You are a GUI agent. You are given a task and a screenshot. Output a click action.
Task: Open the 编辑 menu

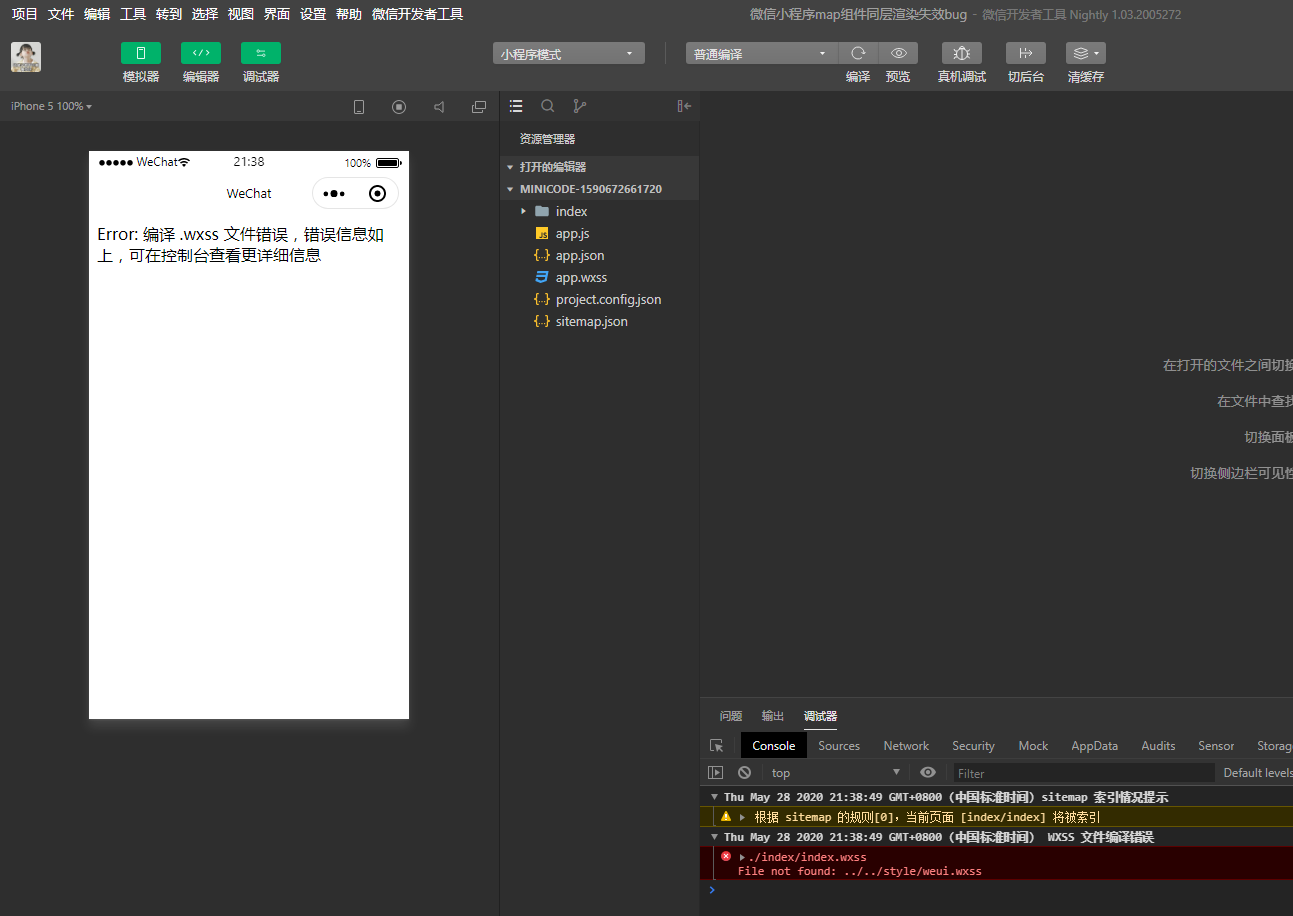point(97,14)
